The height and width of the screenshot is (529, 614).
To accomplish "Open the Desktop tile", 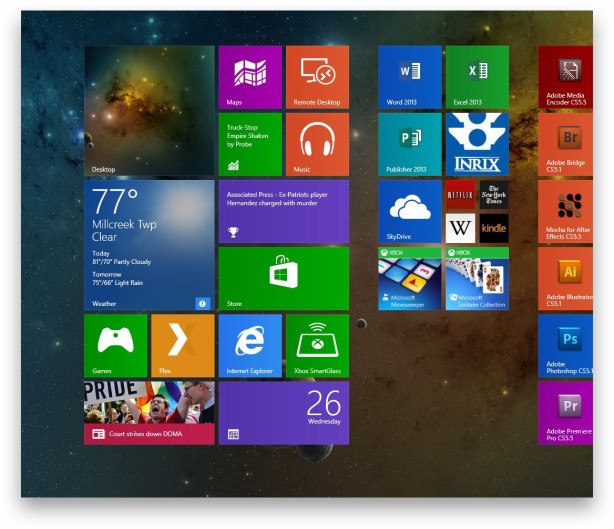I will coord(149,110).
